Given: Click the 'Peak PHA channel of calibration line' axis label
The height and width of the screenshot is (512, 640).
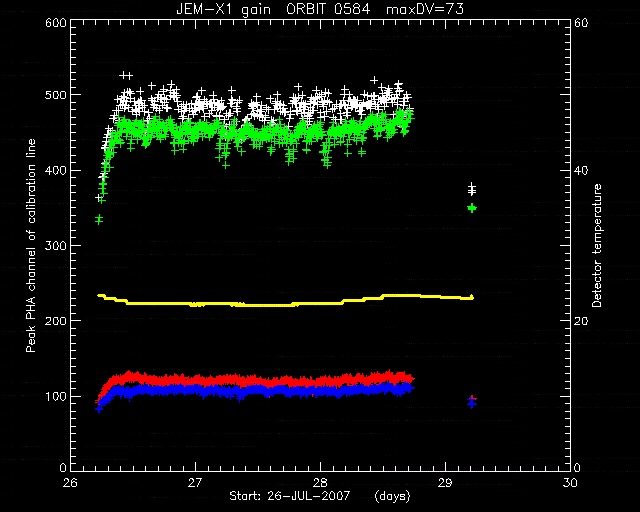Looking at the screenshot, I should (x=31, y=245).
